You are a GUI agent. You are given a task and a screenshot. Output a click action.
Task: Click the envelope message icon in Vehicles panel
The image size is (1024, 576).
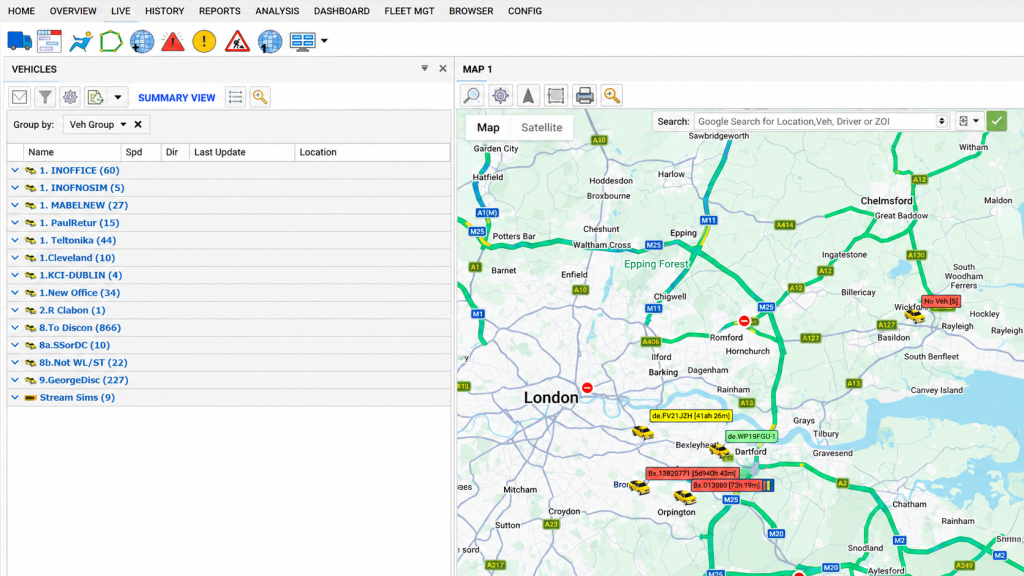pyautogui.click(x=20, y=97)
